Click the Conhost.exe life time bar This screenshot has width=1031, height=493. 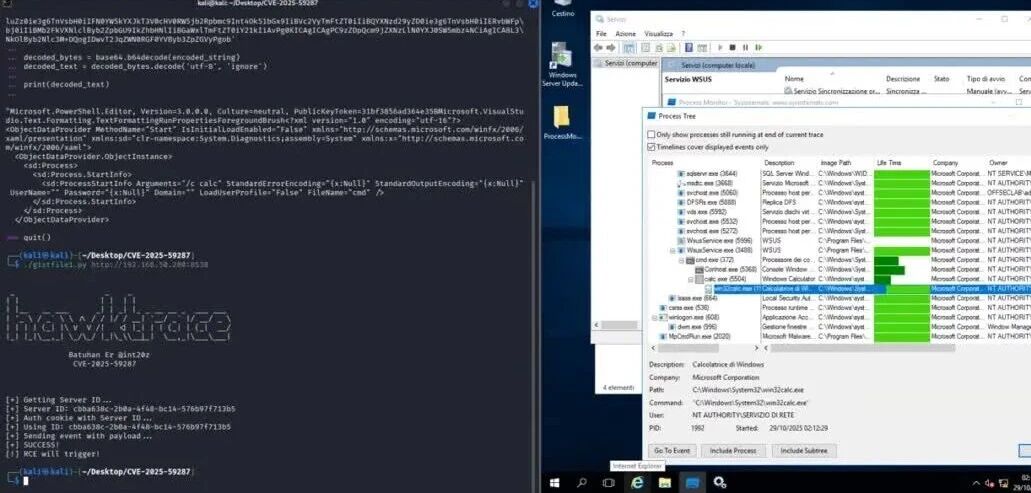[x=890, y=270]
